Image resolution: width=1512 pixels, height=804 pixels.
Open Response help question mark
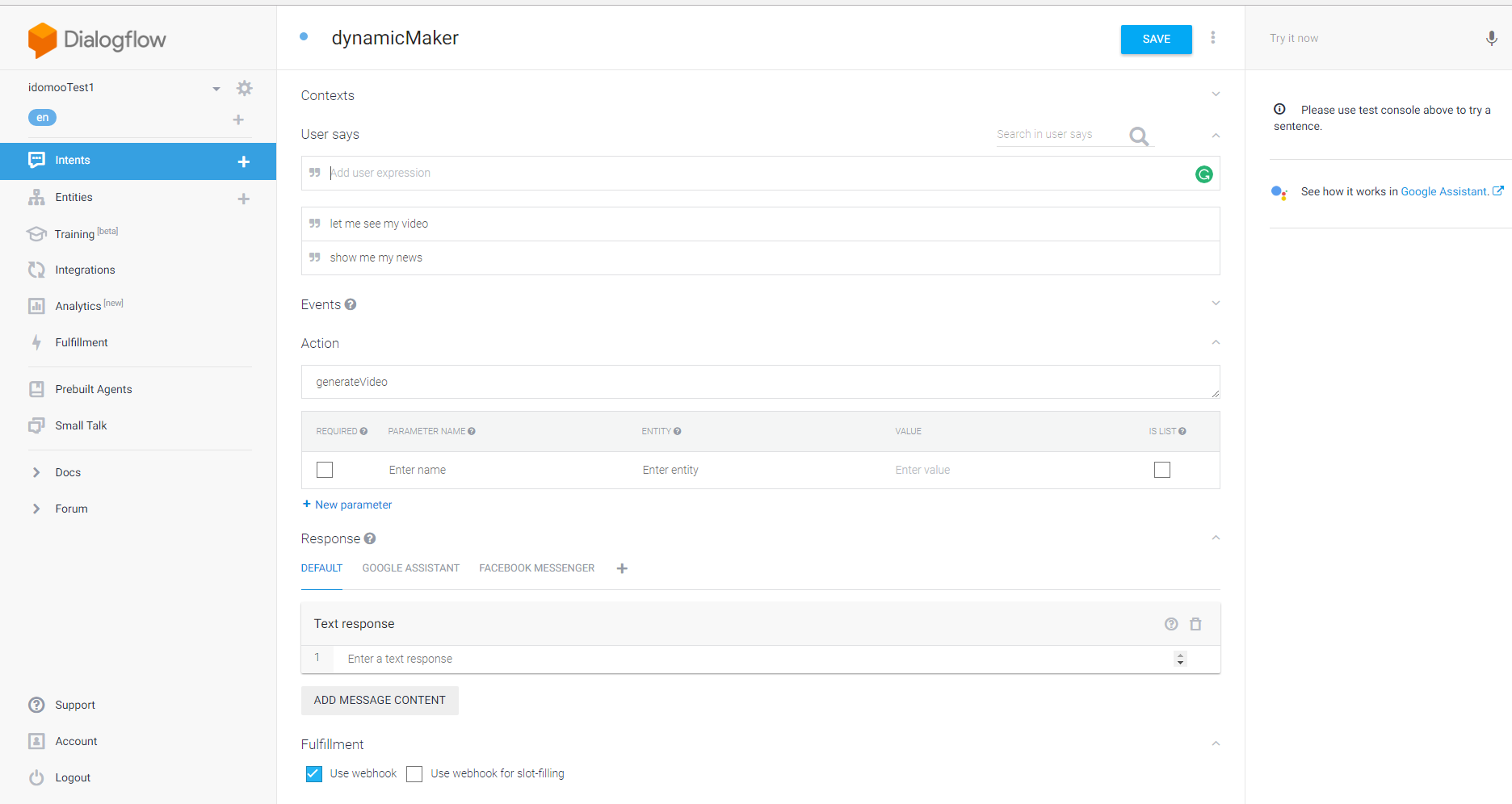(370, 538)
